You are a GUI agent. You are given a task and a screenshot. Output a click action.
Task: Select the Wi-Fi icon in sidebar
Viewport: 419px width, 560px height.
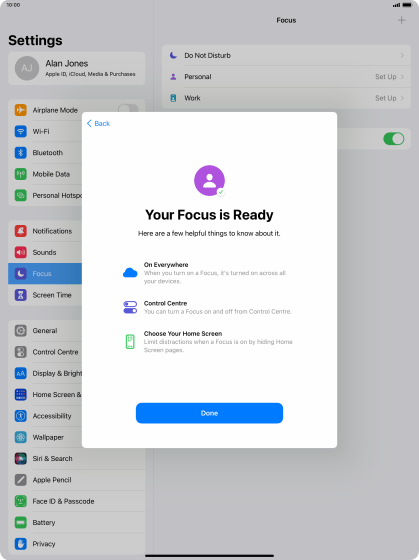[x=21, y=131]
